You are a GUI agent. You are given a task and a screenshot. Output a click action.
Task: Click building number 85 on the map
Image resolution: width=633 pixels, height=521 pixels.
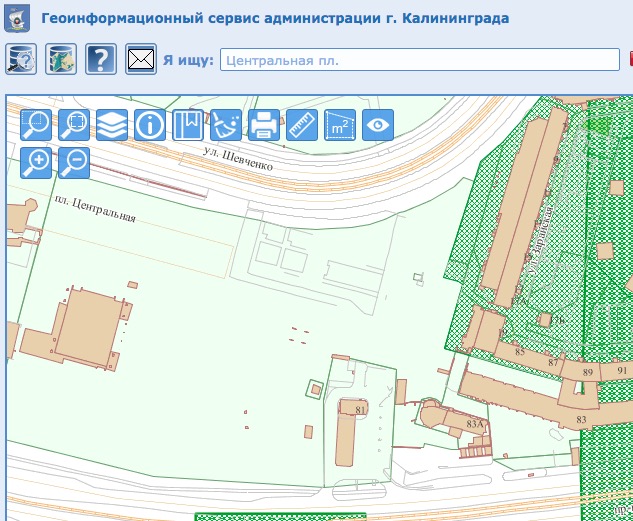tap(520, 352)
